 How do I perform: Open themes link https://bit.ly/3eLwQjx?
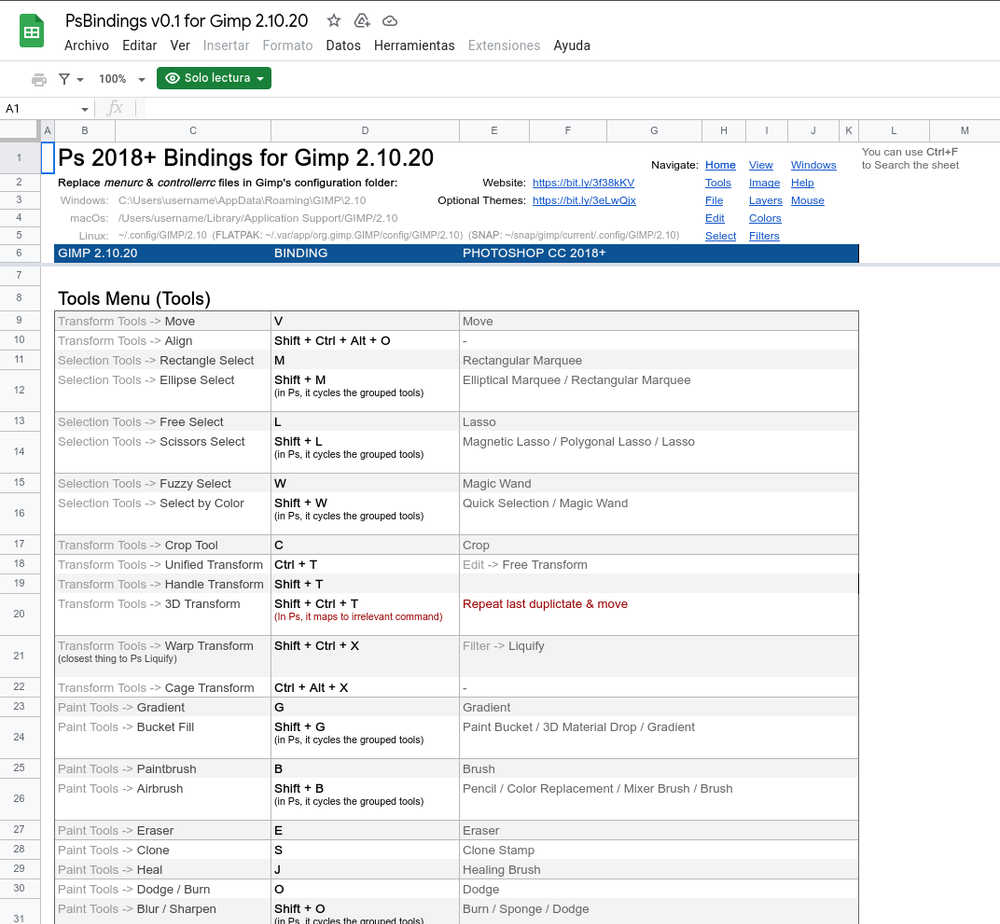(584, 200)
